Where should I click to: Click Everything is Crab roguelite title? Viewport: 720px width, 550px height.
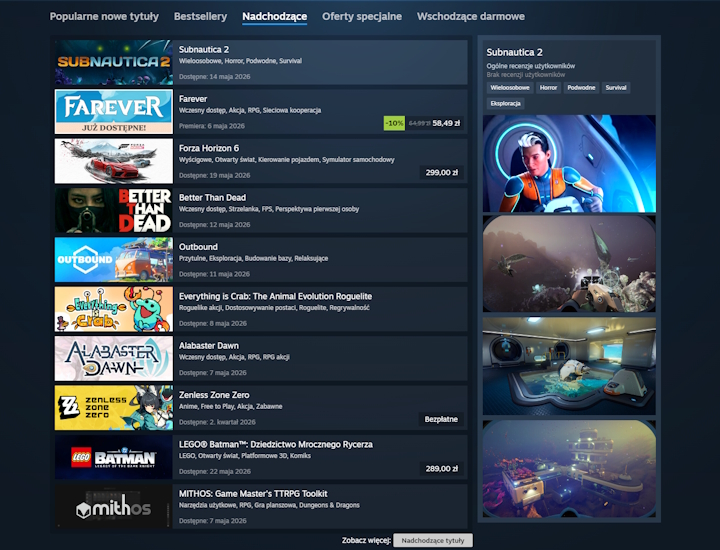276,296
